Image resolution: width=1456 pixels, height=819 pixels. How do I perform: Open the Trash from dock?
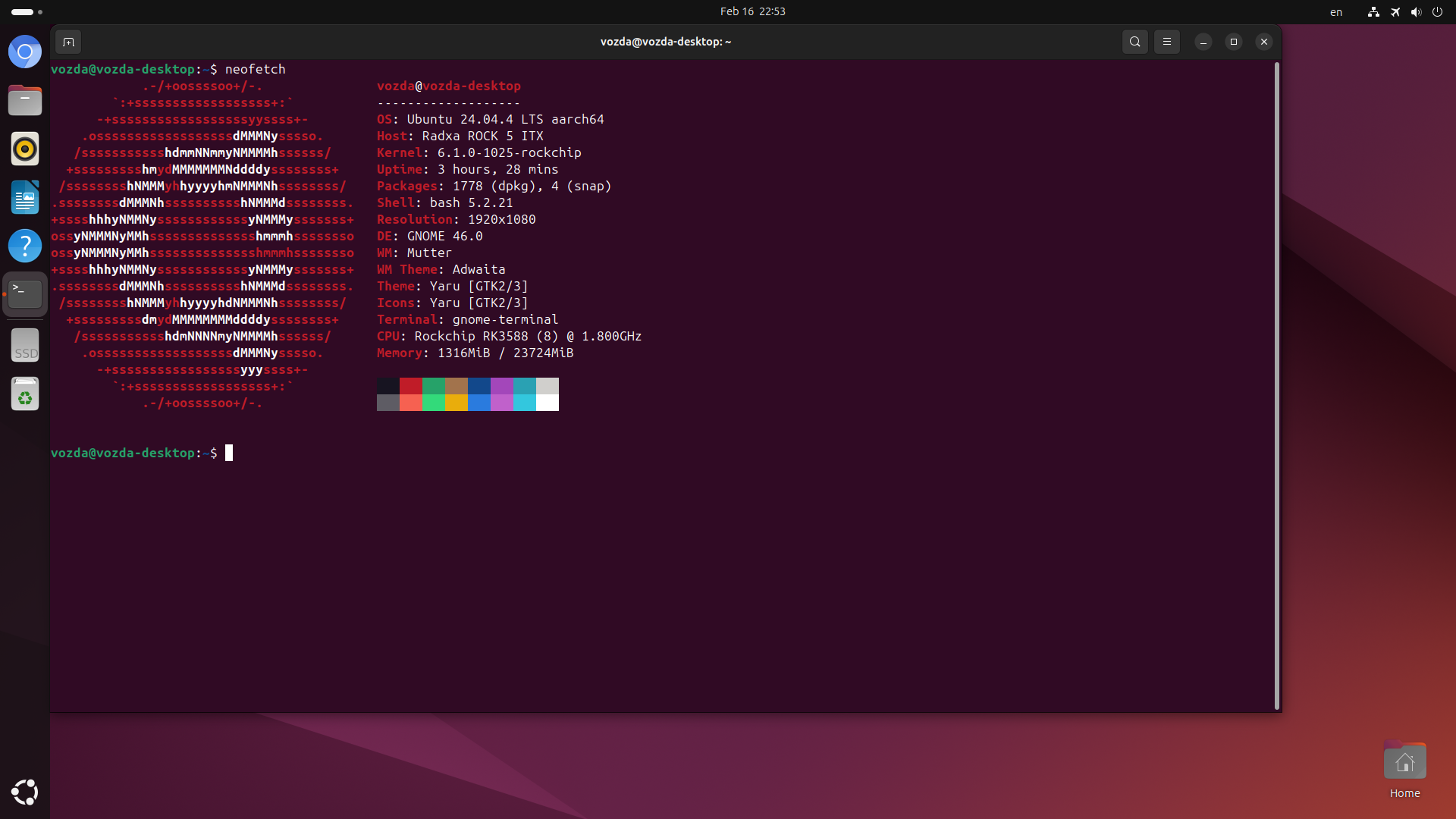point(25,394)
